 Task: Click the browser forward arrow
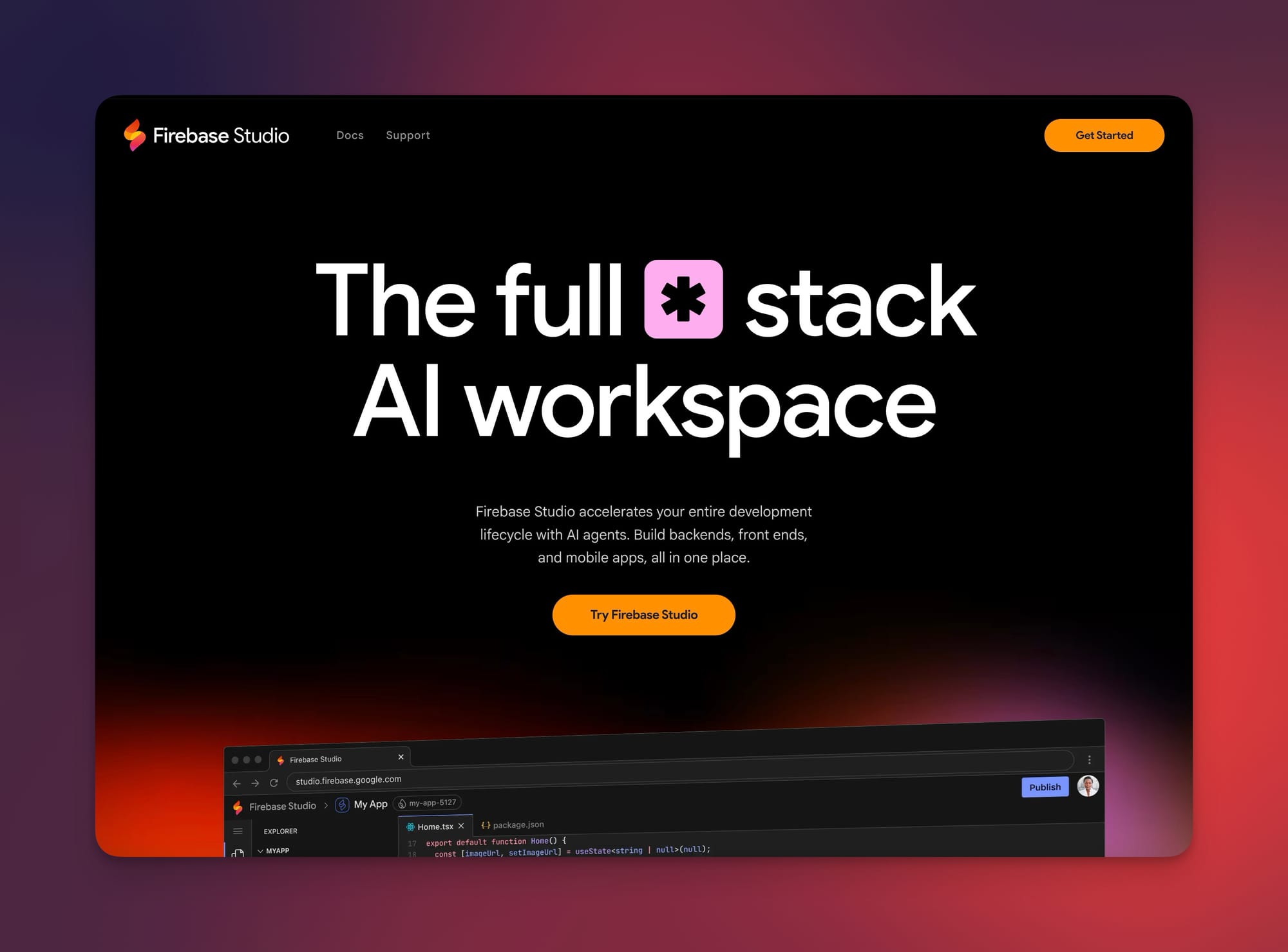255,783
